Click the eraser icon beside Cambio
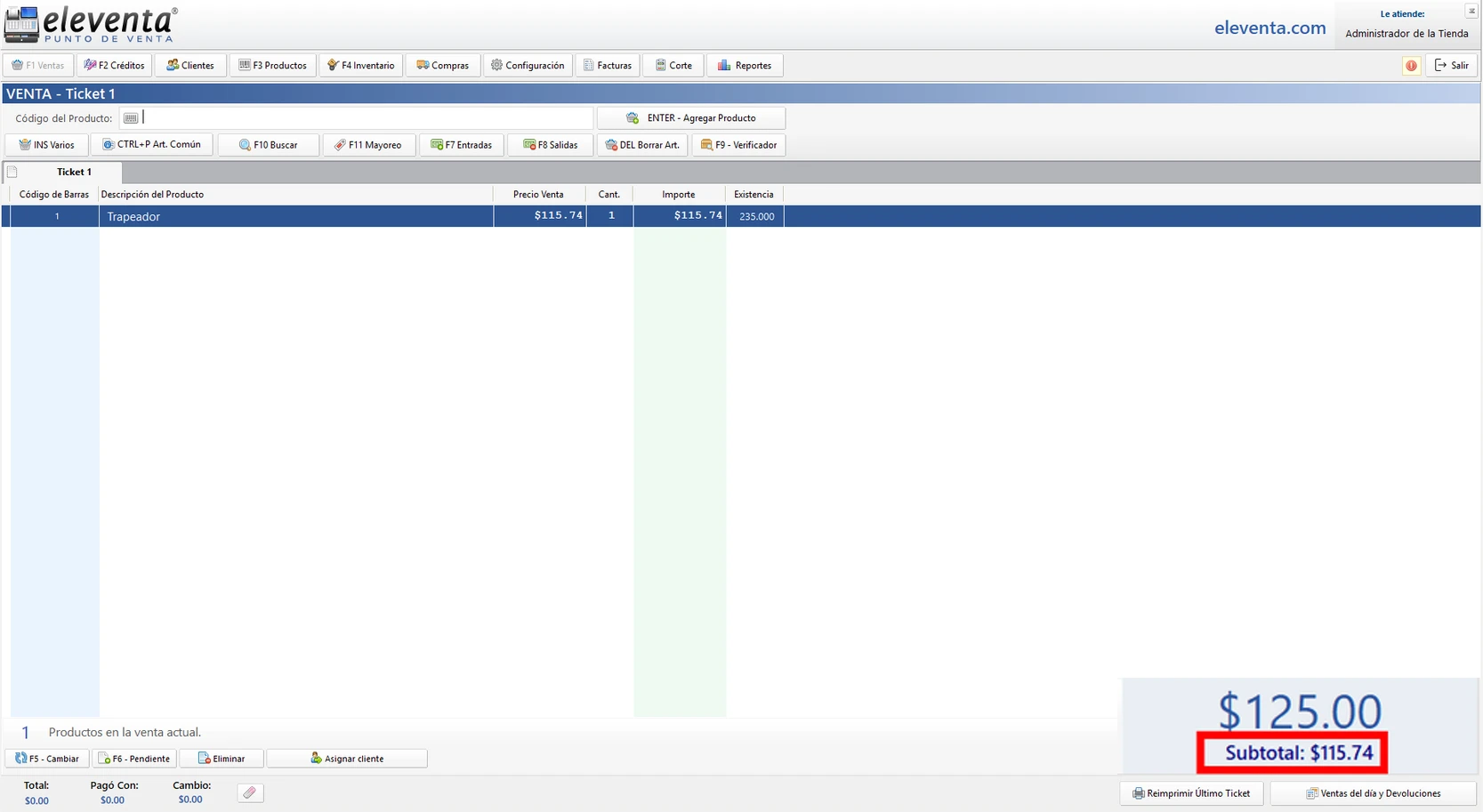 pos(250,792)
